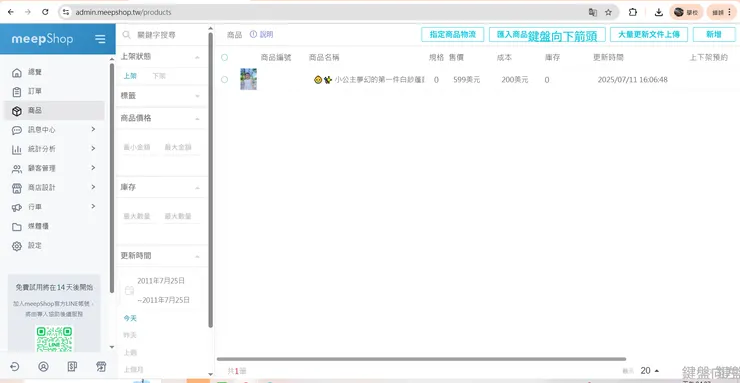Image resolution: width=740 pixels, height=383 pixels.
Task: Go to the 總覽 menu item
Action: pyautogui.click(x=54, y=72)
